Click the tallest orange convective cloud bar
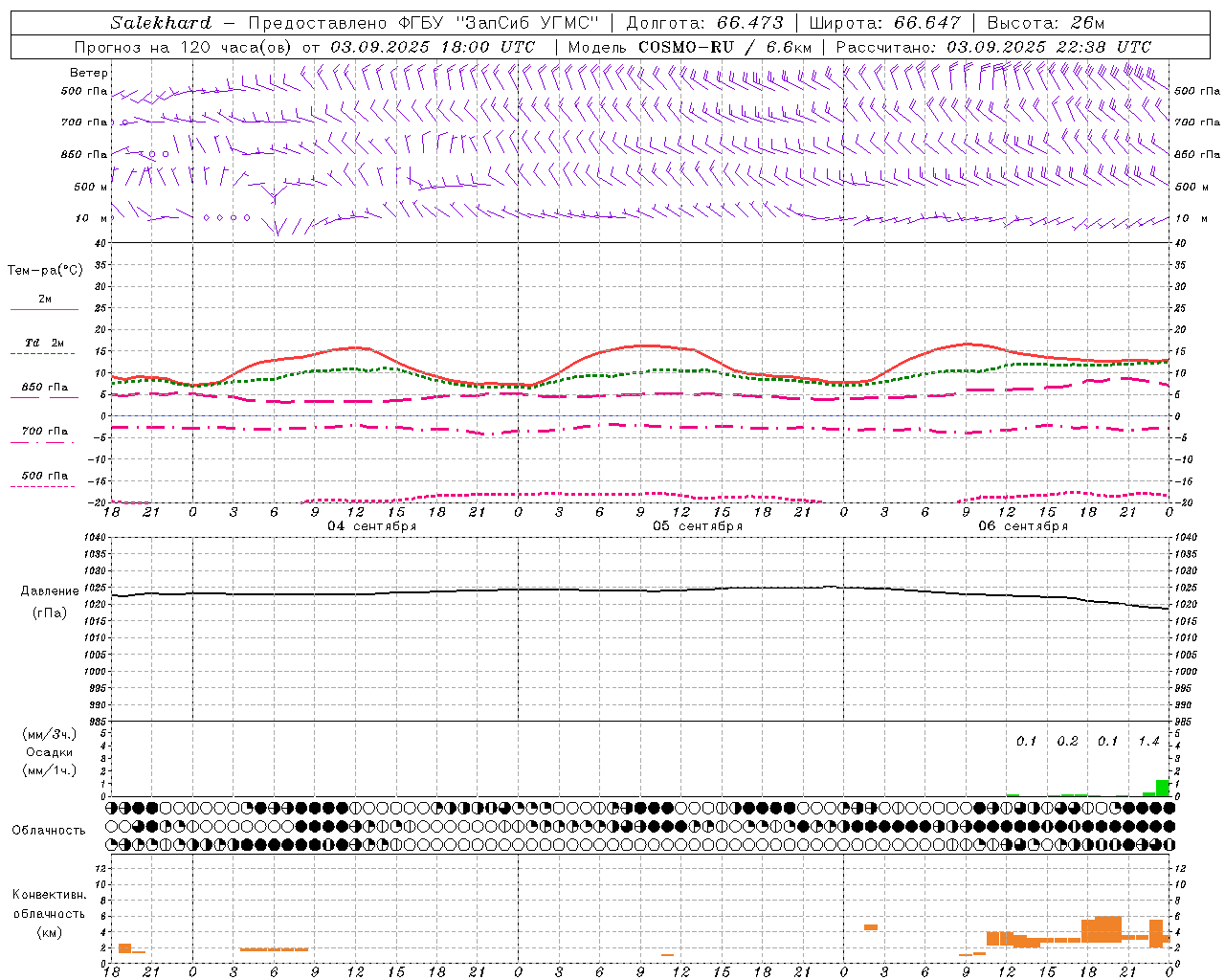The width and height of the screenshot is (1225, 980). point(1108,929)
